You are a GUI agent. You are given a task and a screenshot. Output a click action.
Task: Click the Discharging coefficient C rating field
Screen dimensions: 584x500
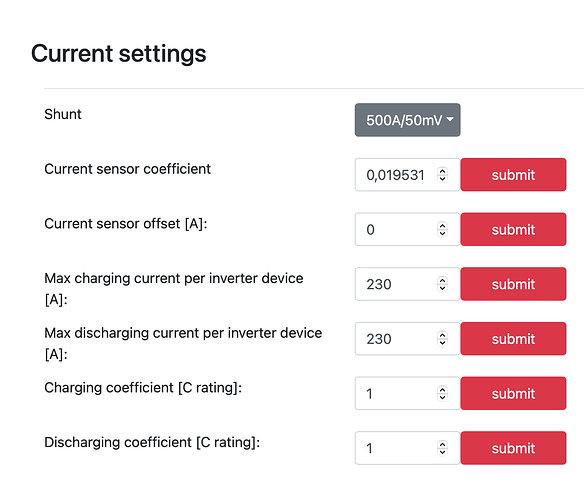pyautogui.click(x=407, y=448)
